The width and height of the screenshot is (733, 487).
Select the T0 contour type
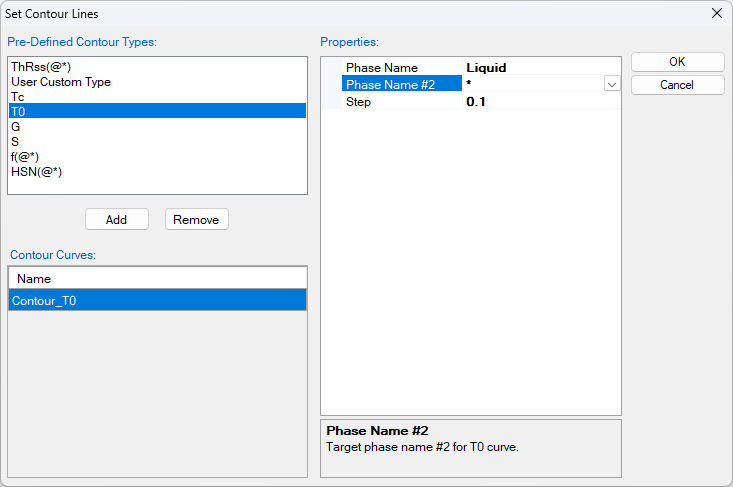(x=18, y=112)
